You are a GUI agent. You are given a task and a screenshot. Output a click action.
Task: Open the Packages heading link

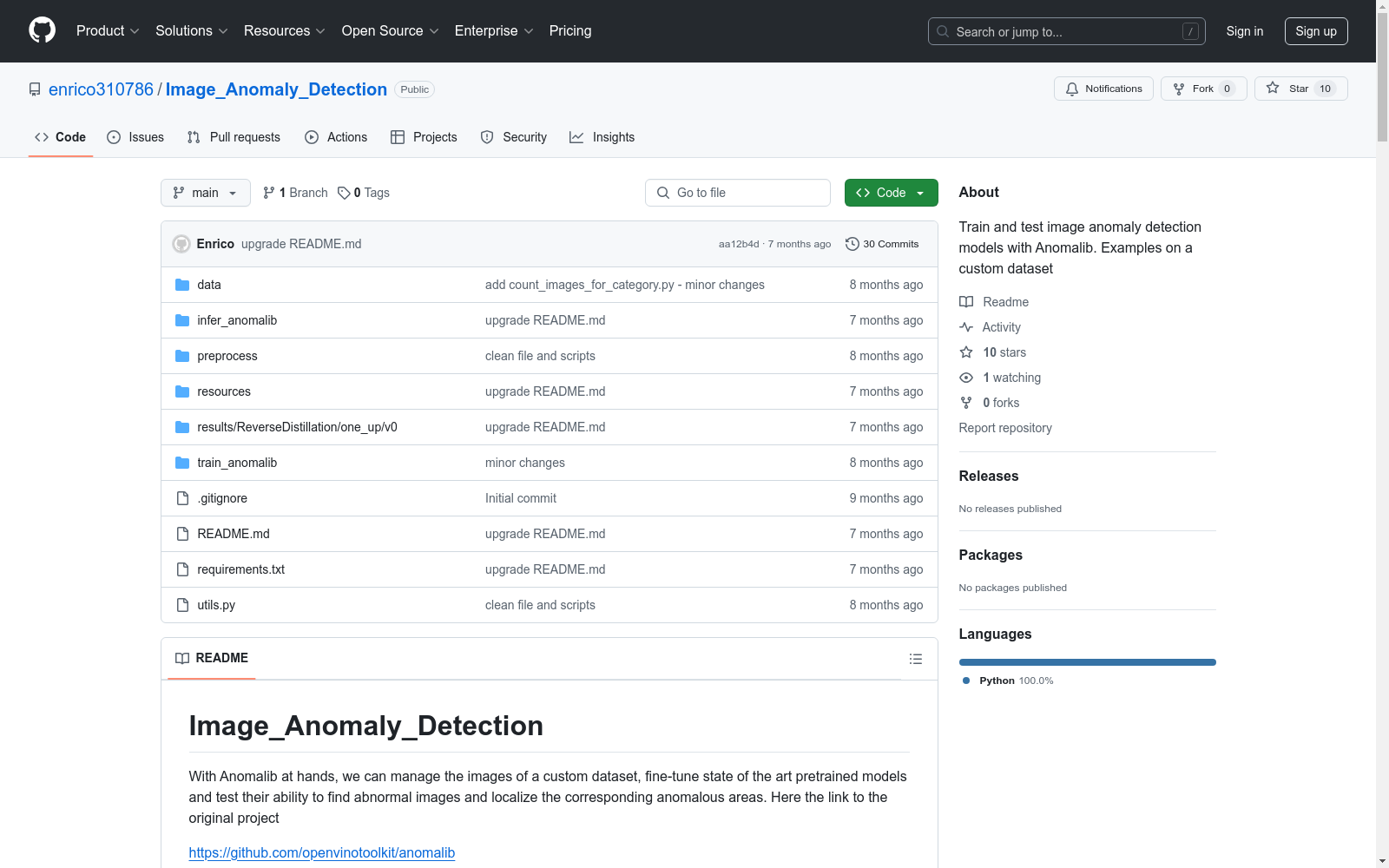click(x=991, y=555)
